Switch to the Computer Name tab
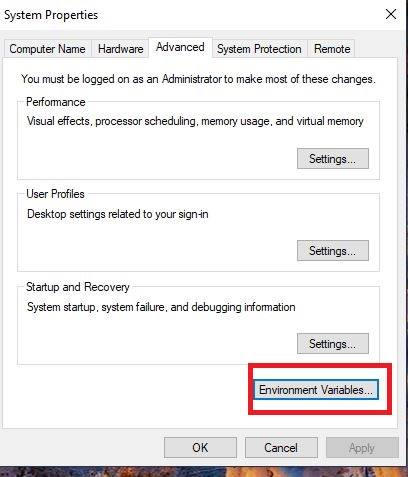This screenshot has height=477, width=408. coord(47,49)
